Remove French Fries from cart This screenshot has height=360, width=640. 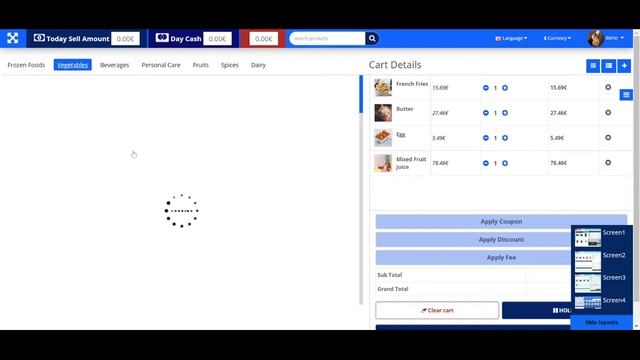608,87
